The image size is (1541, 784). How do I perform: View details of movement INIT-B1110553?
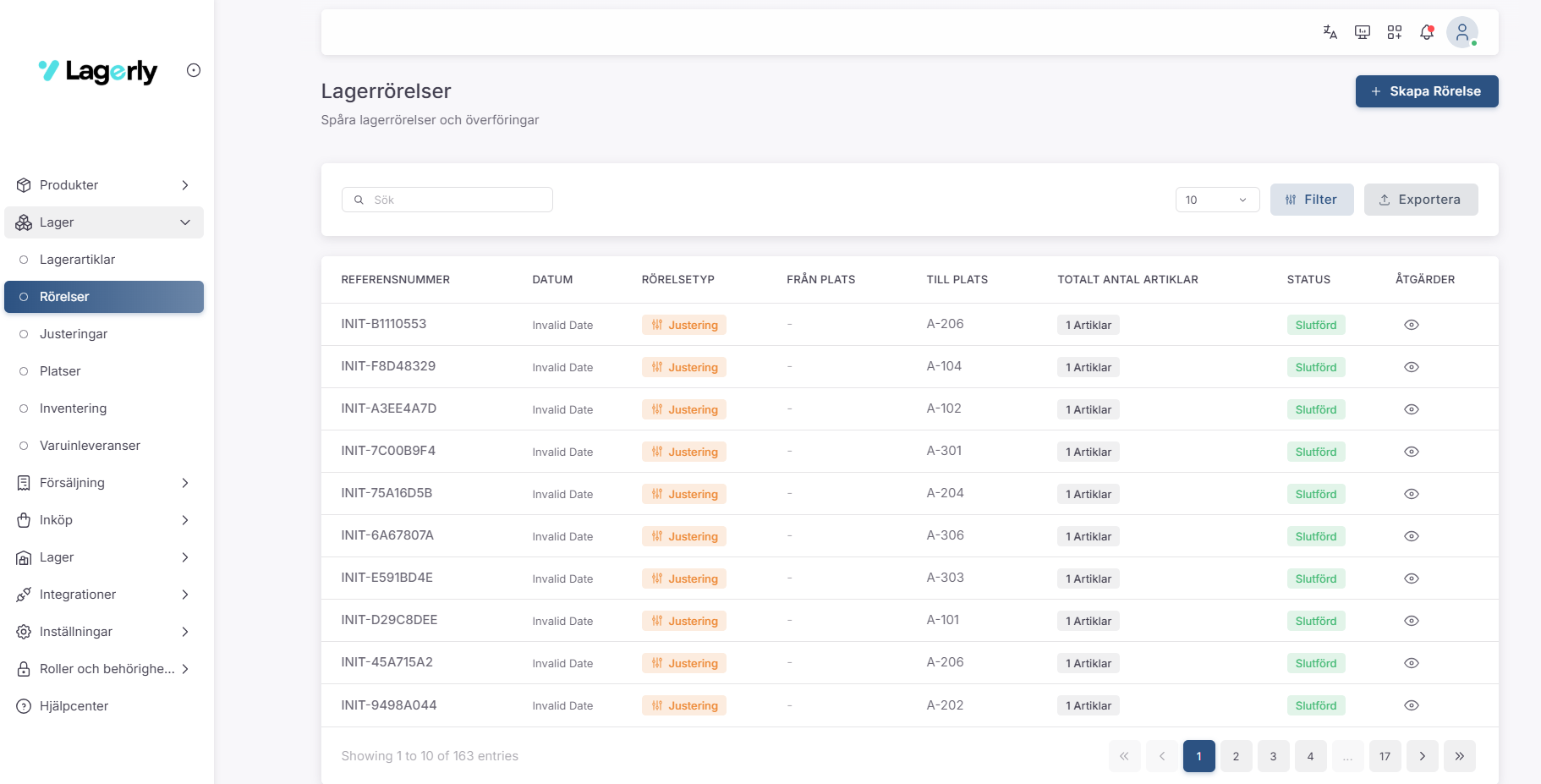click(x=1411, y=325)
